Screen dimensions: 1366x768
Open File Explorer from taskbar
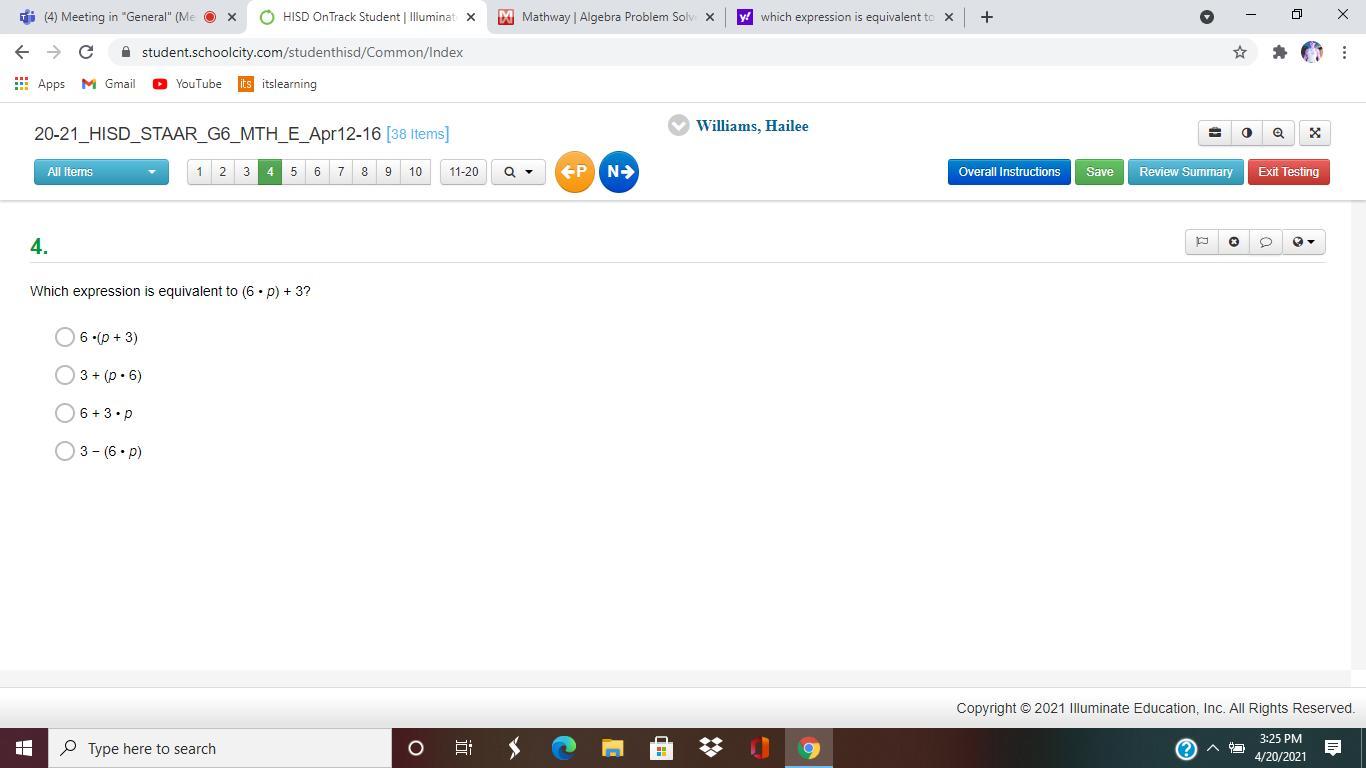click(x=612, y=748)
